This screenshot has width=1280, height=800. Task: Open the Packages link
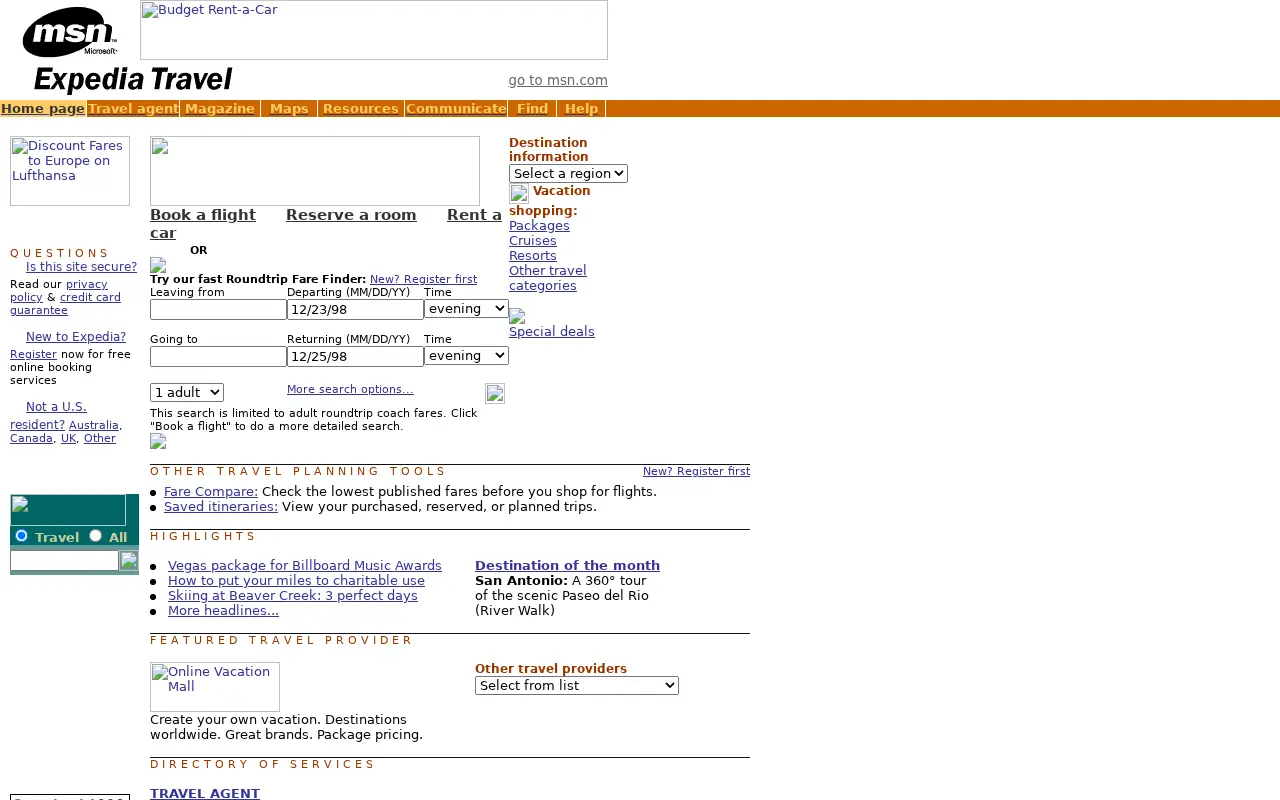[539, 226]
